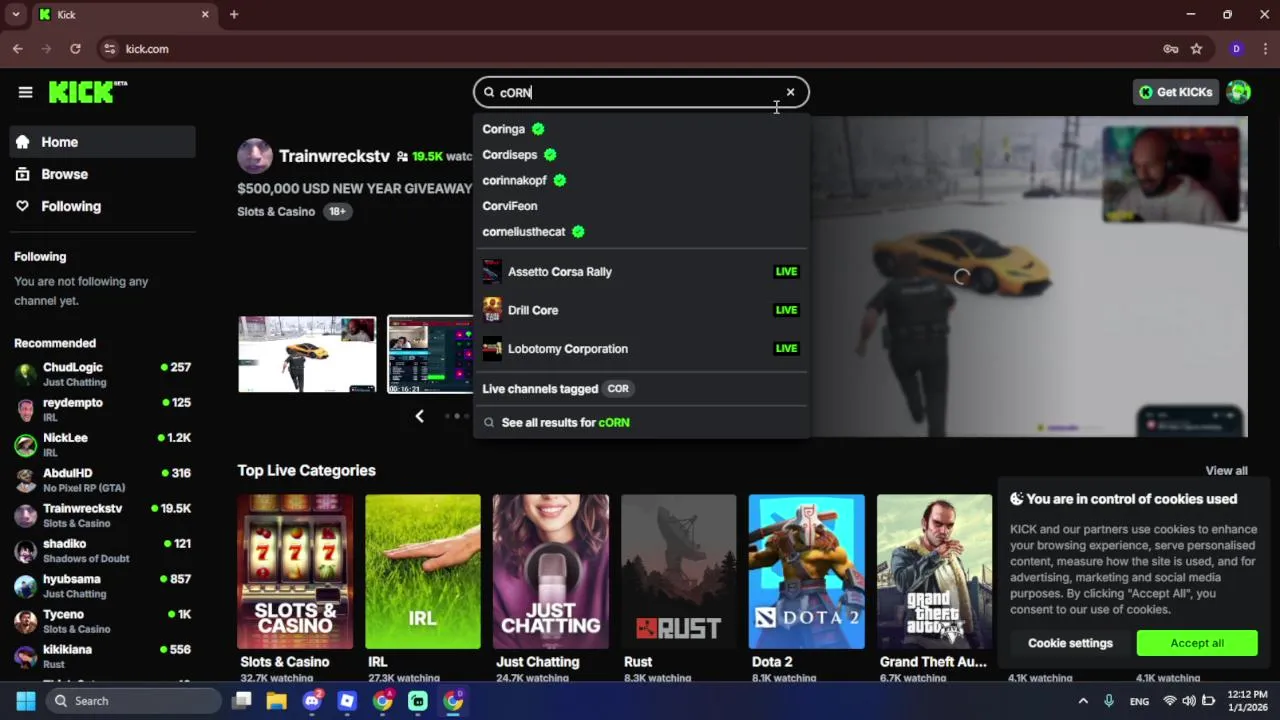This screenshot has height=720, width=1280.
Task: Open the hamburger sidebar menu
Action: click(25, 92)
